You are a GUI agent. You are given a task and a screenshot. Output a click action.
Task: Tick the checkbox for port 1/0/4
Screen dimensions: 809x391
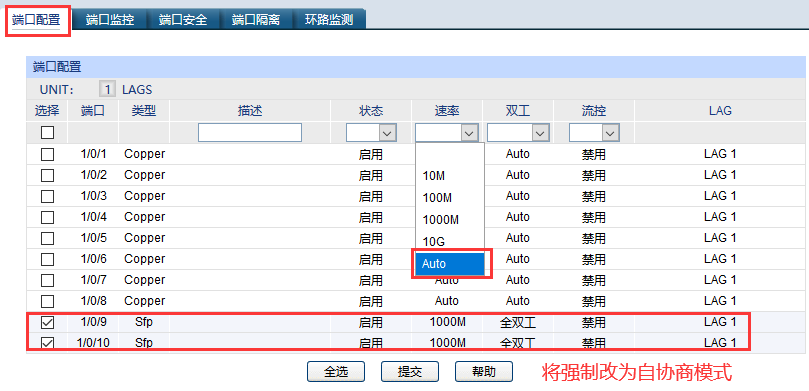coord(47,217)
